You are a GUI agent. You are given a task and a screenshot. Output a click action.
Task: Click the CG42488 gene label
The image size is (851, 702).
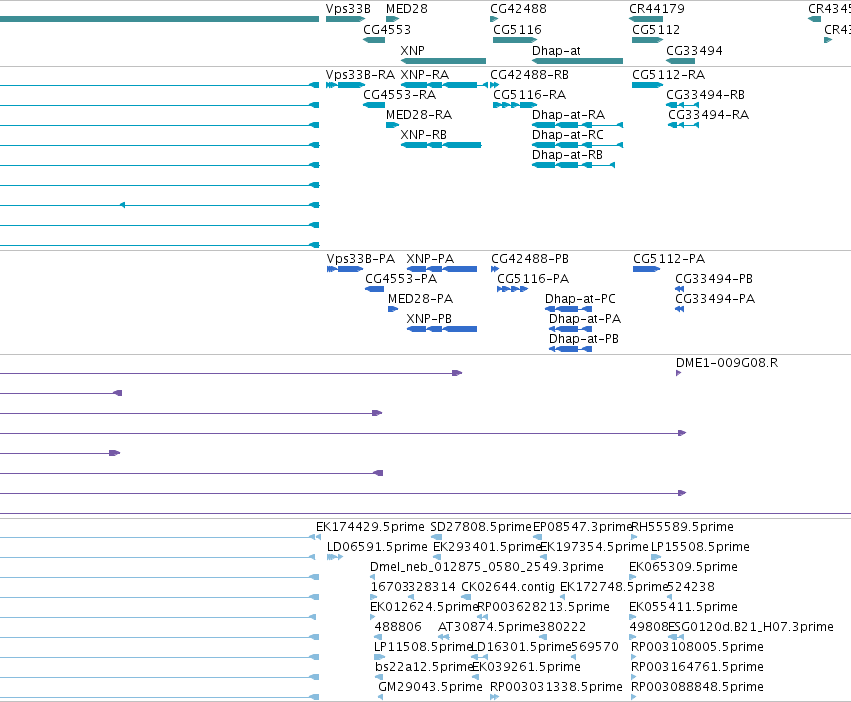(518, 9)
